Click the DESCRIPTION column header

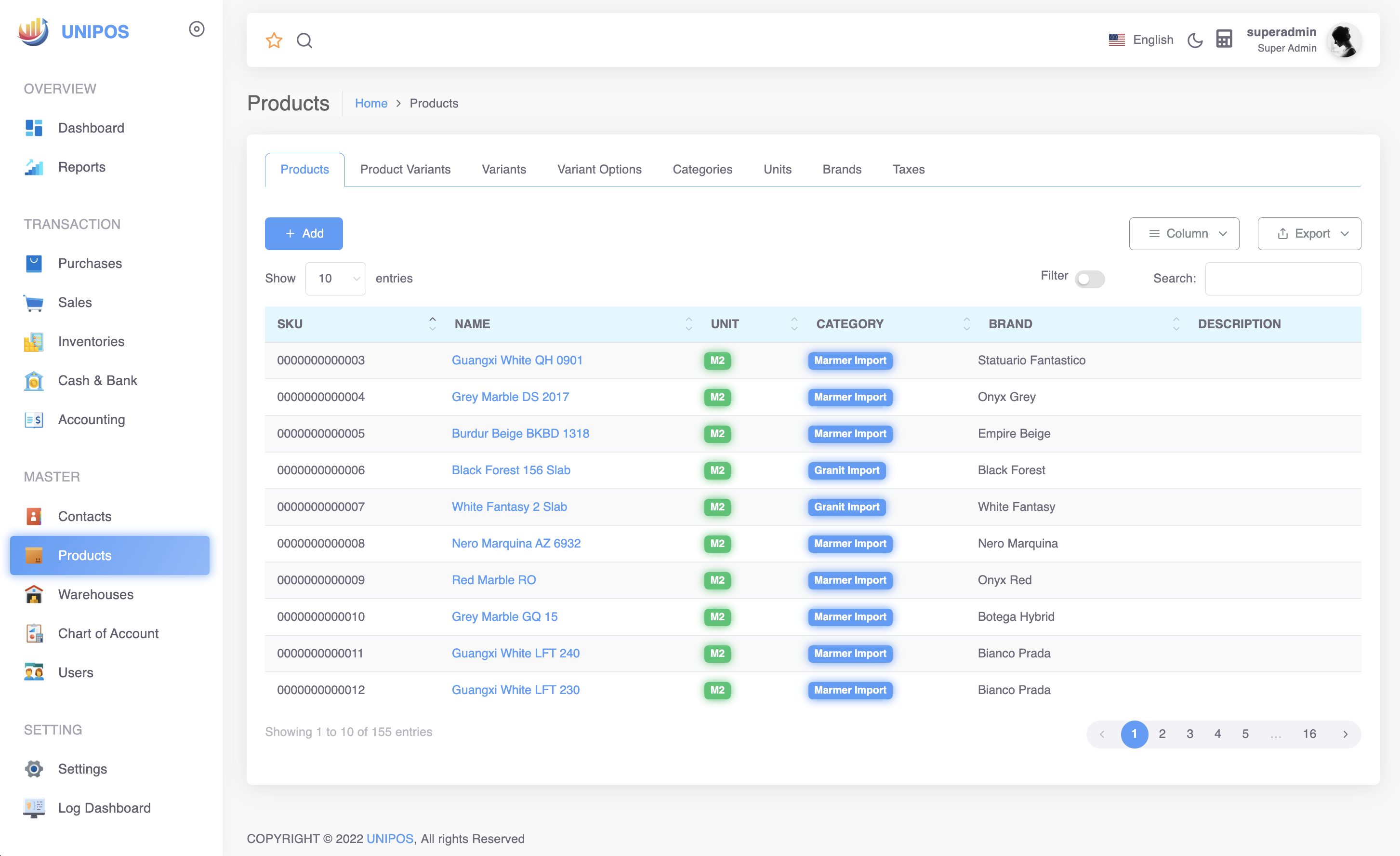click(x=1274, y=324)
